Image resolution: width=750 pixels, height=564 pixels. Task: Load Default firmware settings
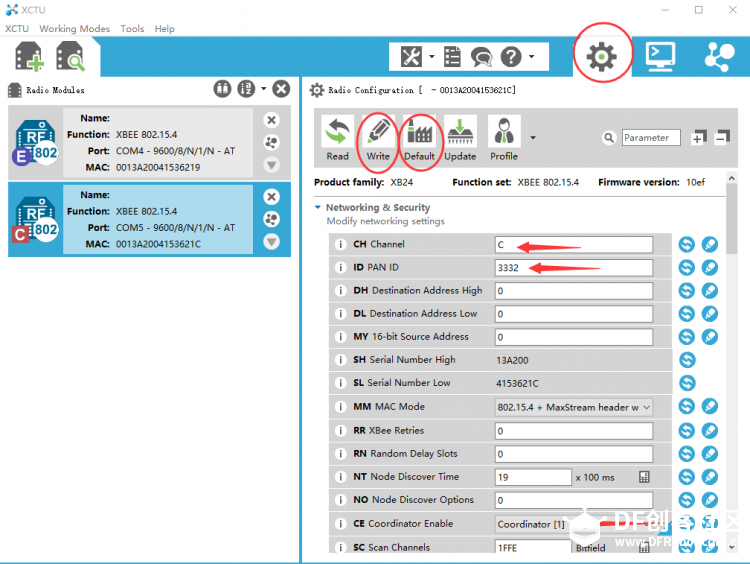pos(419,139)
